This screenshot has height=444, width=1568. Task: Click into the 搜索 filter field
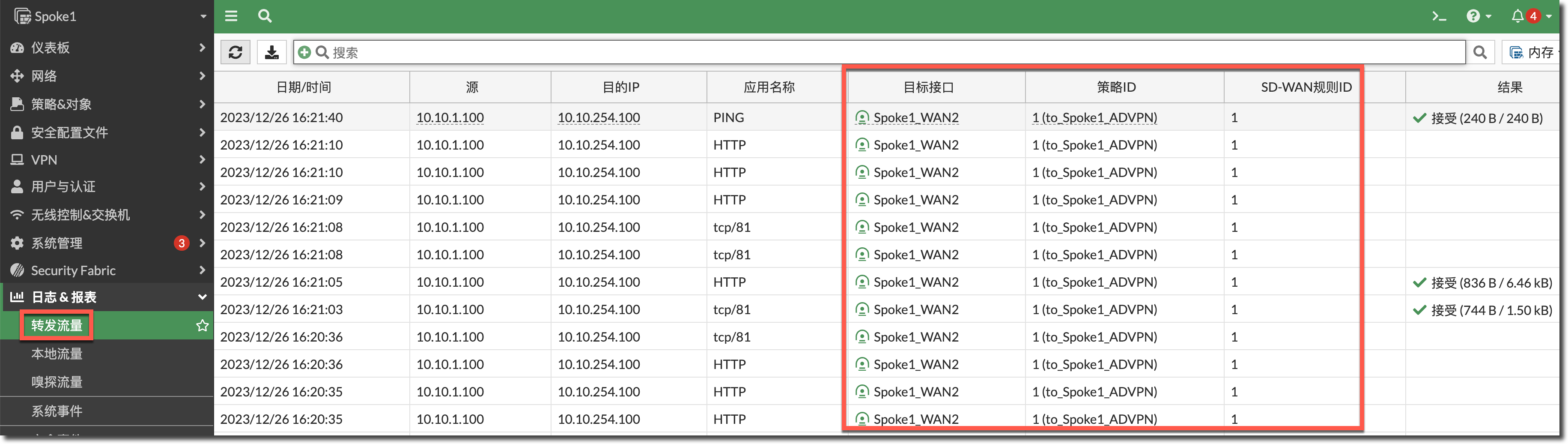(852, 52)
